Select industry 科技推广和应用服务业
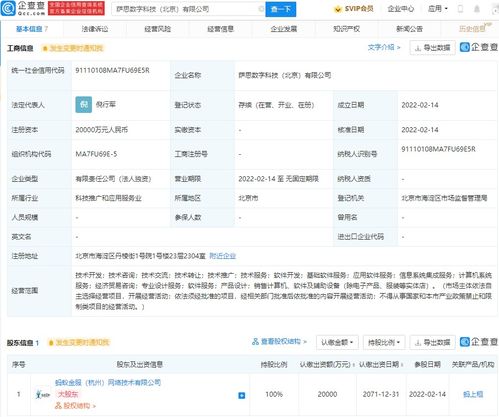This screenshot has width=499, height=417. click(x=108, y=198)
